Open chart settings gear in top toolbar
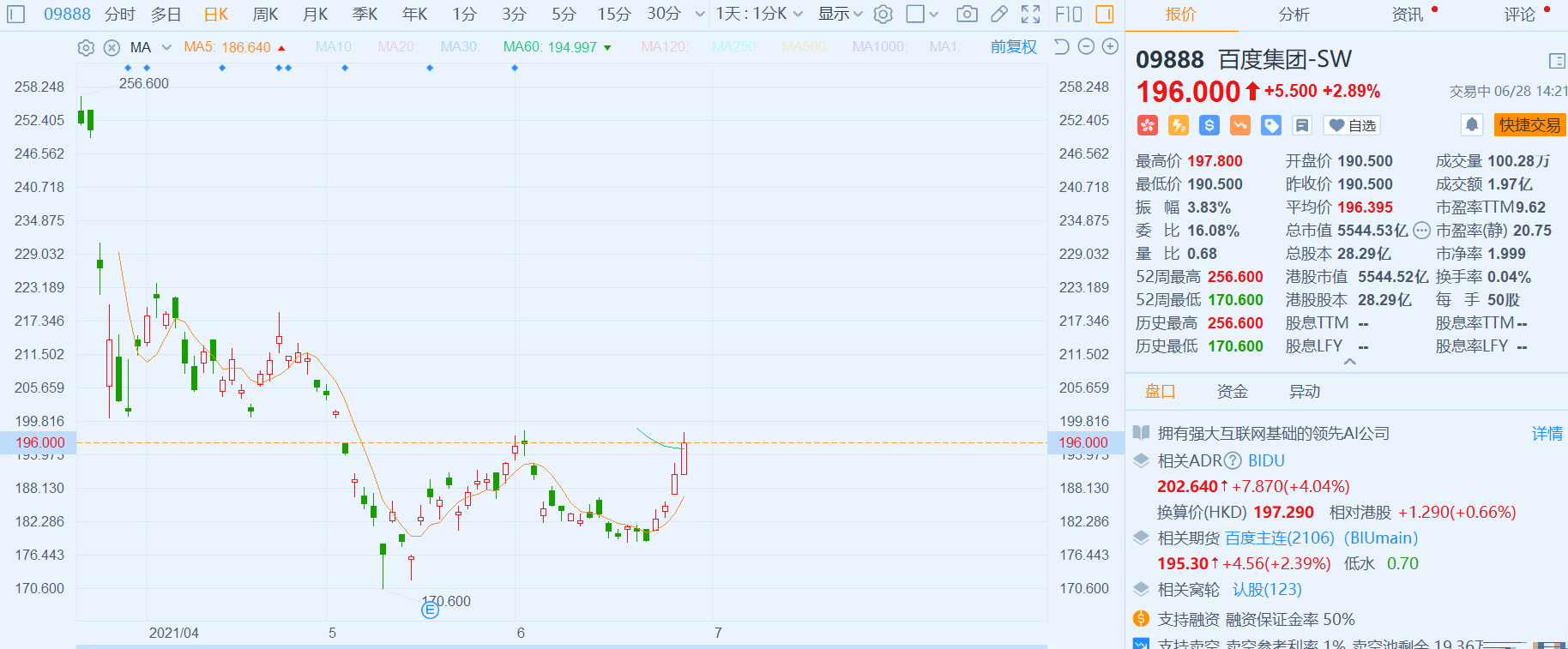The image size is (1568, 649). (x=884, y=14)
